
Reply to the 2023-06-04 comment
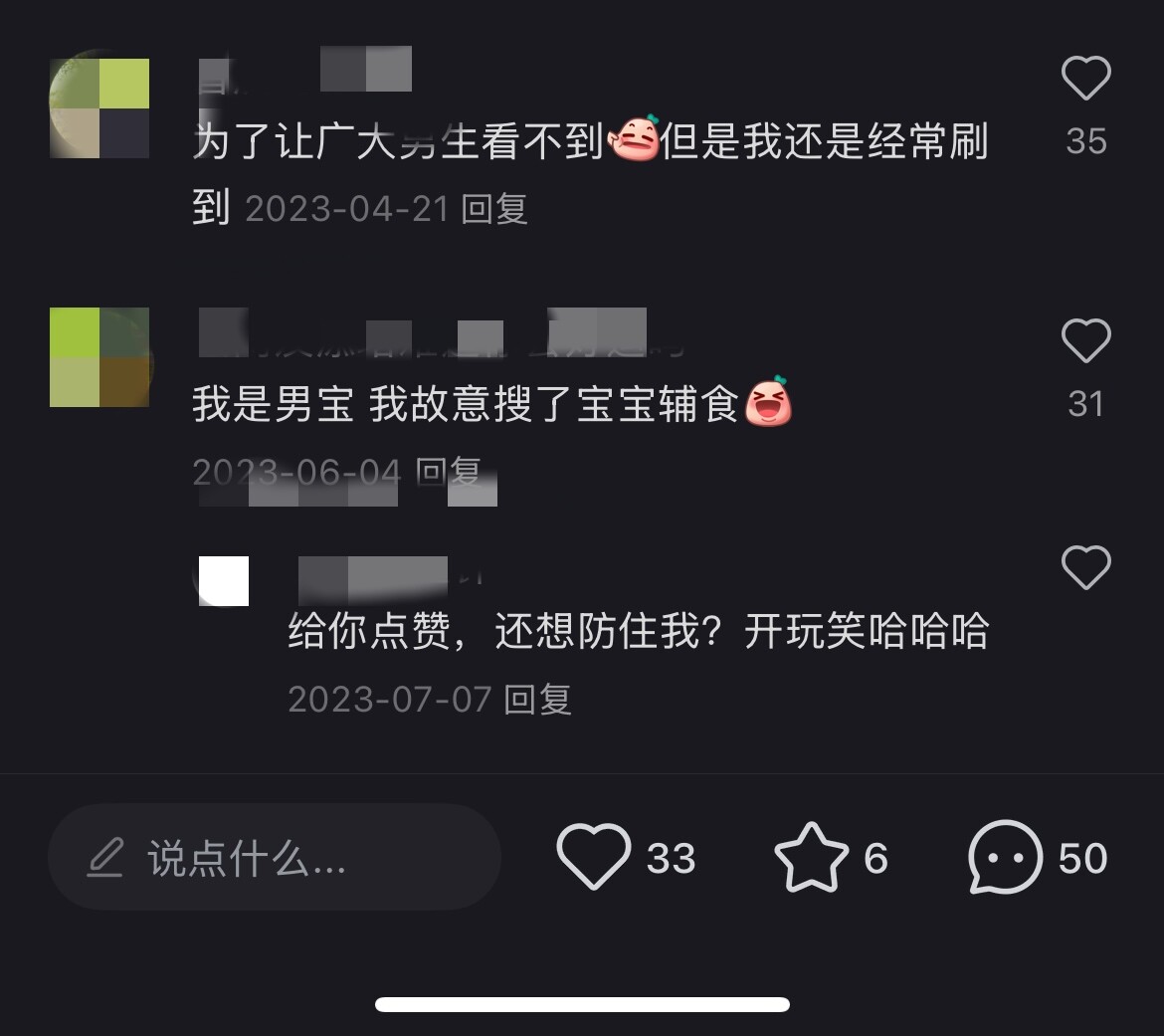449,472
